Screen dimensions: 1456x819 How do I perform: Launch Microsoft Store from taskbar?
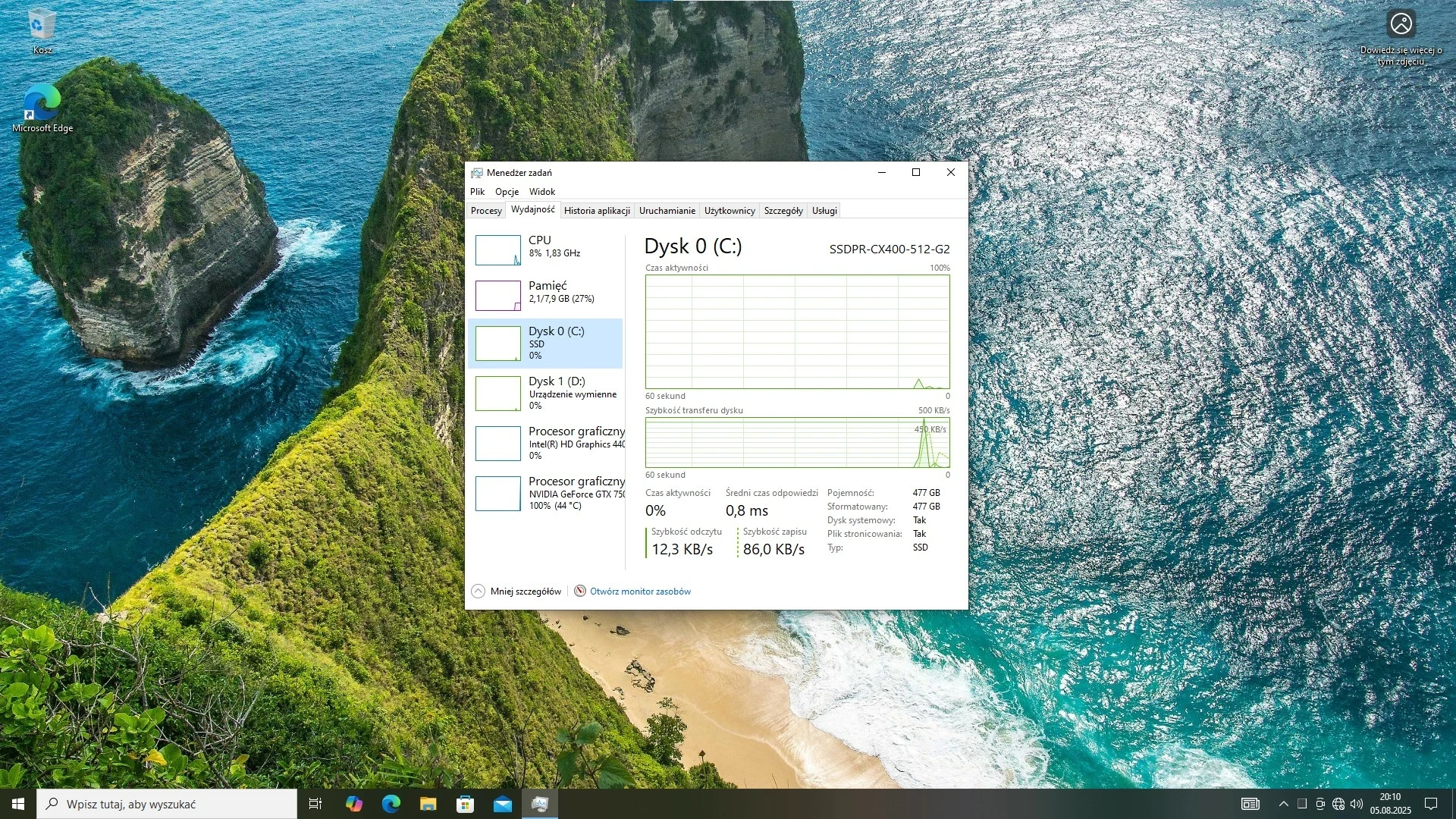pos(465,804)
